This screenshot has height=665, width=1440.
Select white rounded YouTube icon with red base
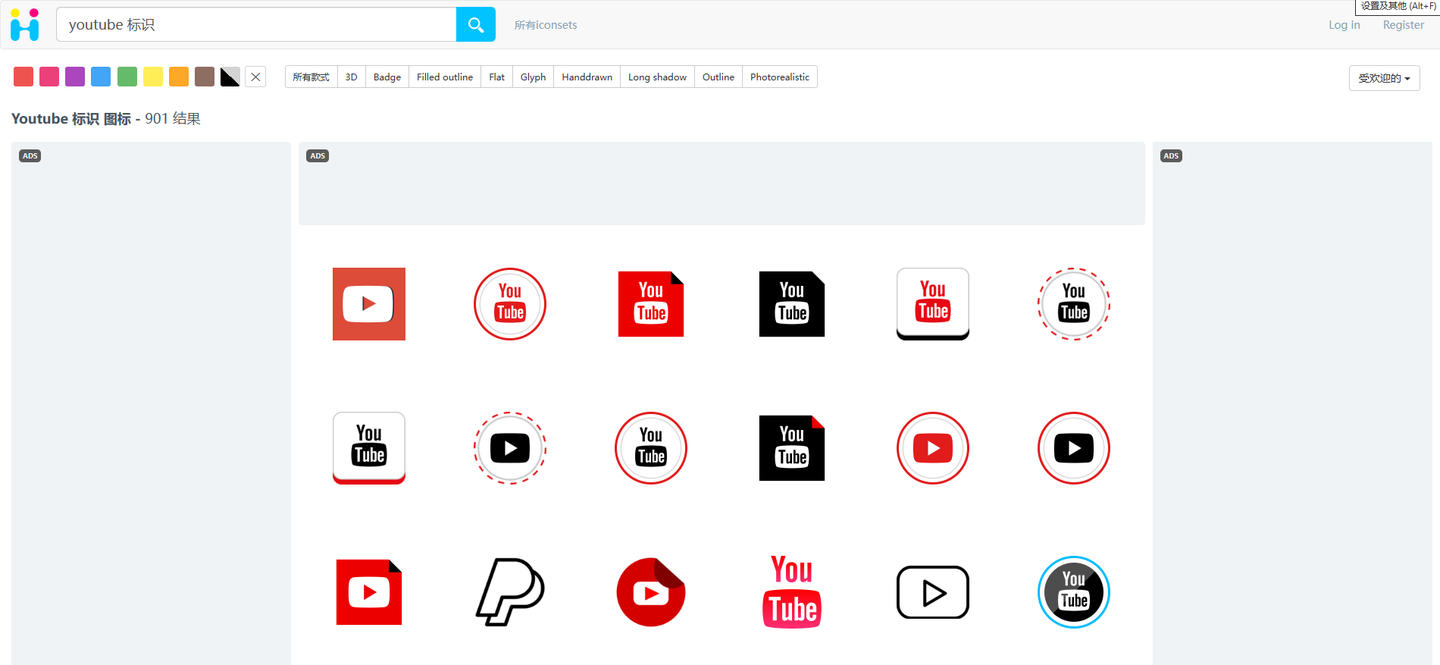(369, 448)
